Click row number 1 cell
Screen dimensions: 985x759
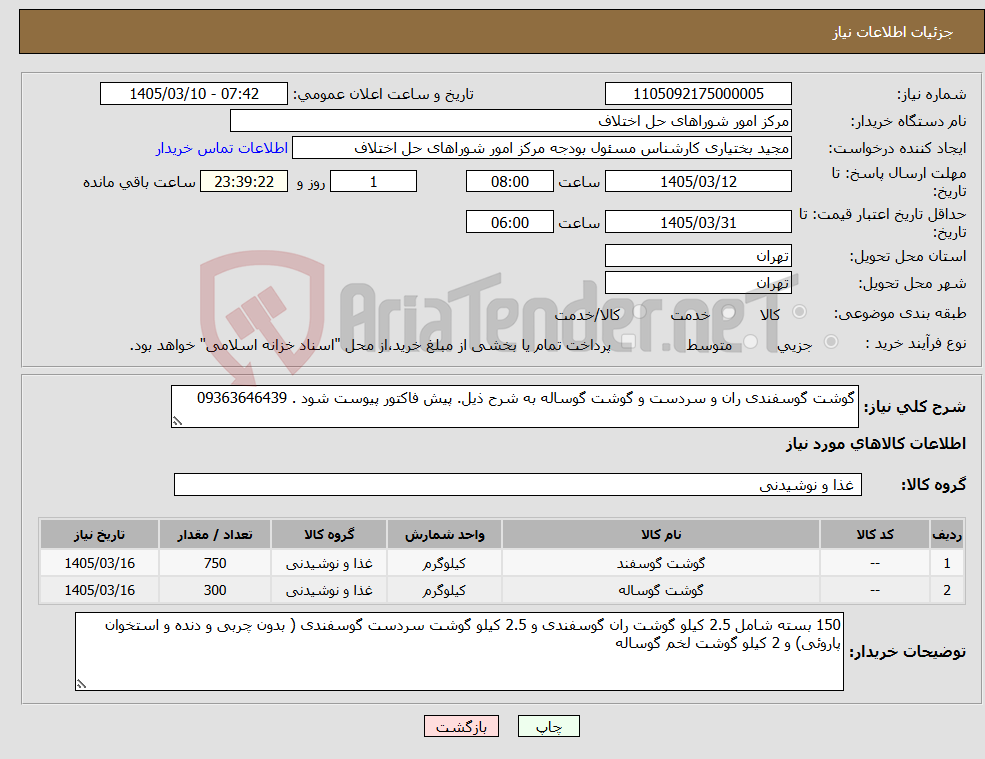pos(947,564)
